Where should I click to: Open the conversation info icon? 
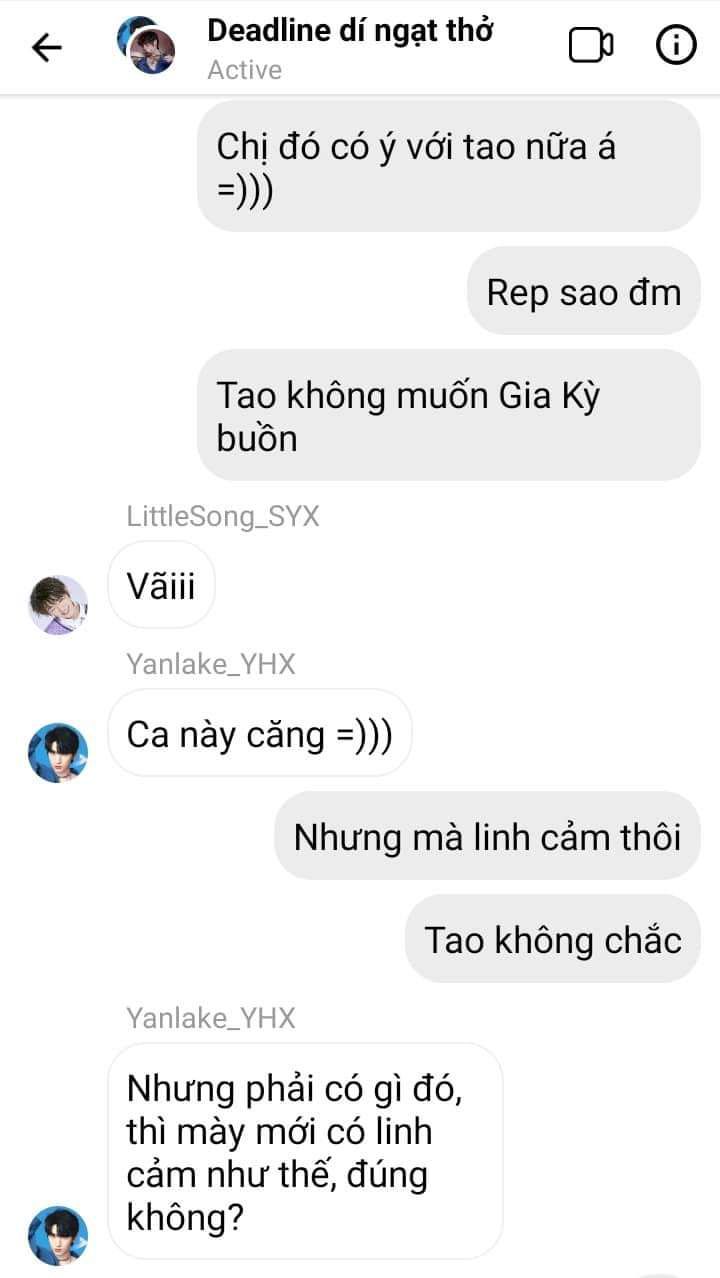(675, 46)
